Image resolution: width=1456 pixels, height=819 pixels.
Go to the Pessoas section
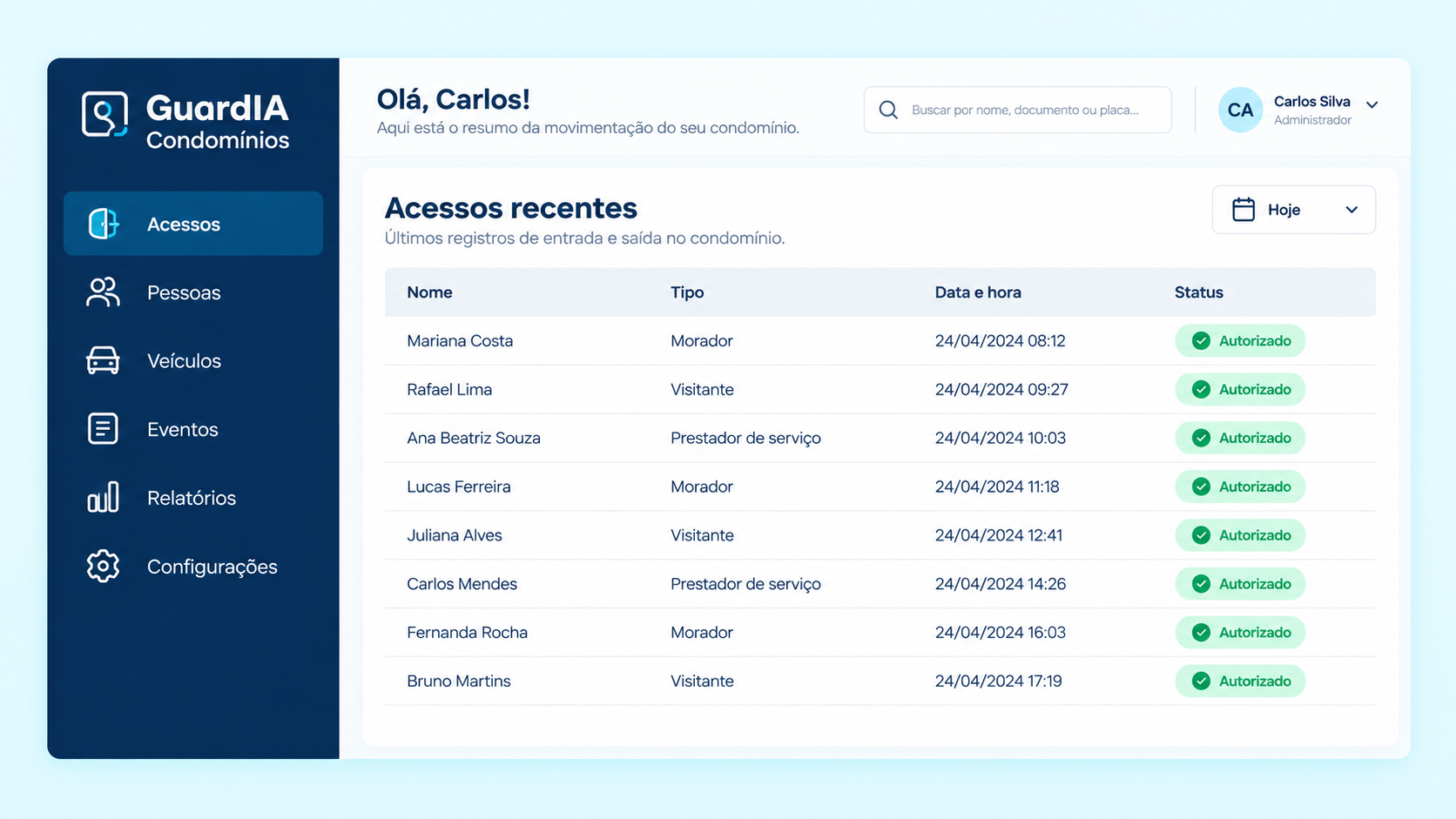coord(193,292)
